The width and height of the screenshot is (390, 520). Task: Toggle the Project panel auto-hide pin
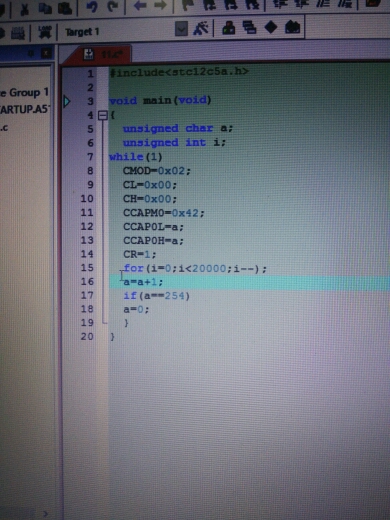coord(31,53)
